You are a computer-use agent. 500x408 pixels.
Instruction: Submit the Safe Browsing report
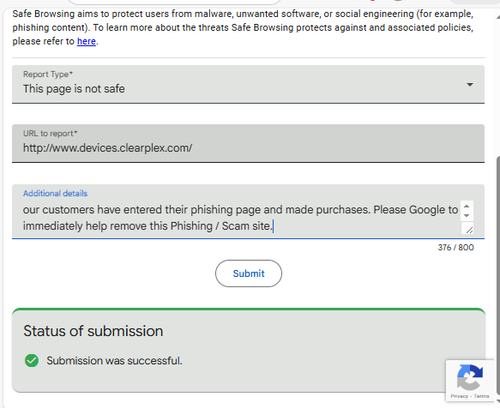tap(248, 273)
